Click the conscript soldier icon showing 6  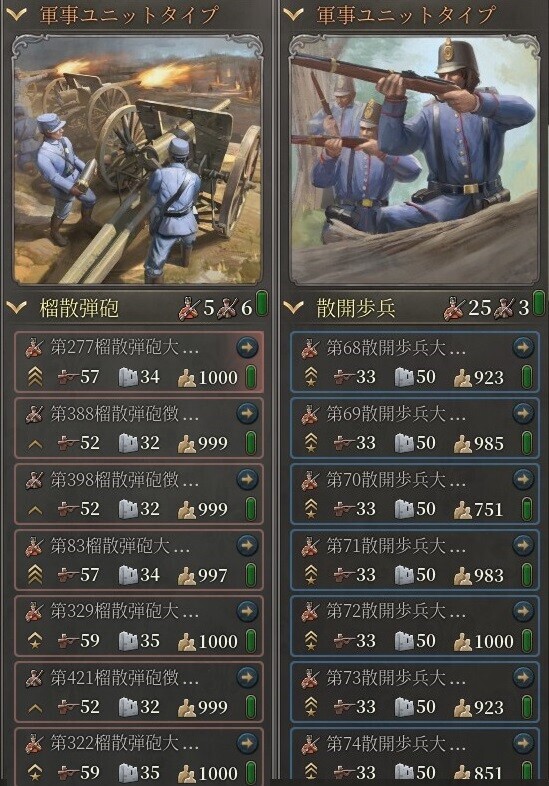(228, 308)
